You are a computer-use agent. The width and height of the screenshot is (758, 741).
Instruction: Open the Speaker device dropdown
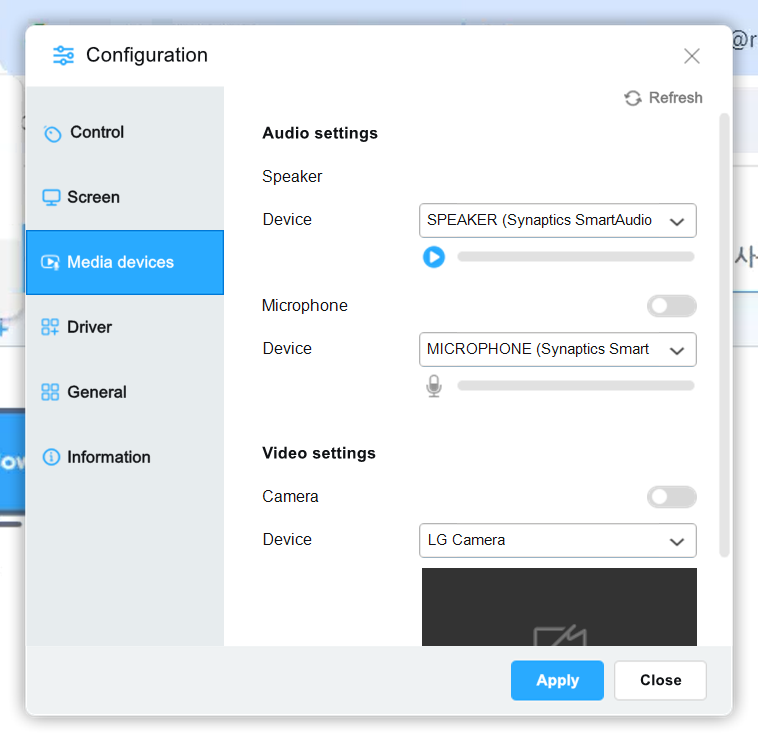click(557, 220)
